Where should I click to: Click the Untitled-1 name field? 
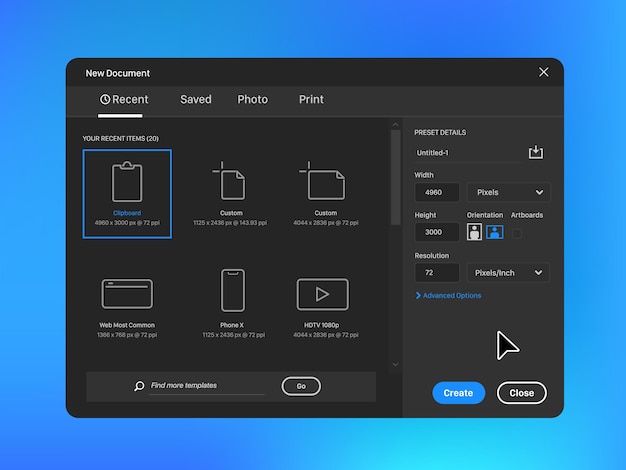point(468,153)
